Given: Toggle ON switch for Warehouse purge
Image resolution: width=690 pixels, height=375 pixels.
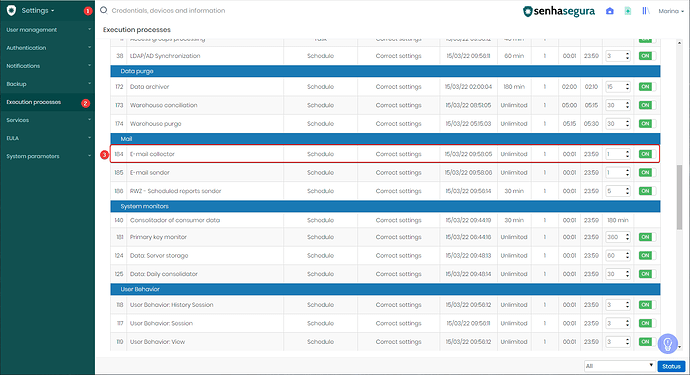Looking at the screenshot, I should (647, 124).
